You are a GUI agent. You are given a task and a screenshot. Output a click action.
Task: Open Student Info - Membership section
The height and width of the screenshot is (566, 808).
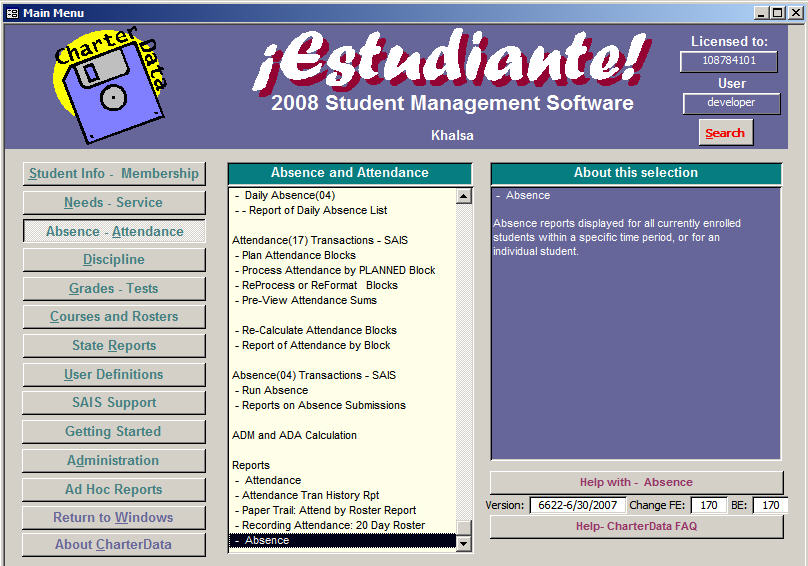tap(114, 174)
